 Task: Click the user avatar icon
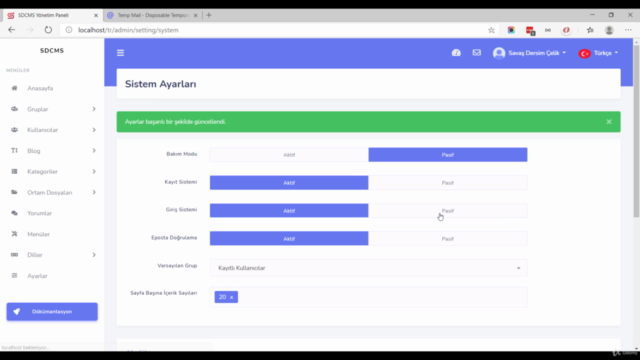pyautogui.click(x=499, y=53)
